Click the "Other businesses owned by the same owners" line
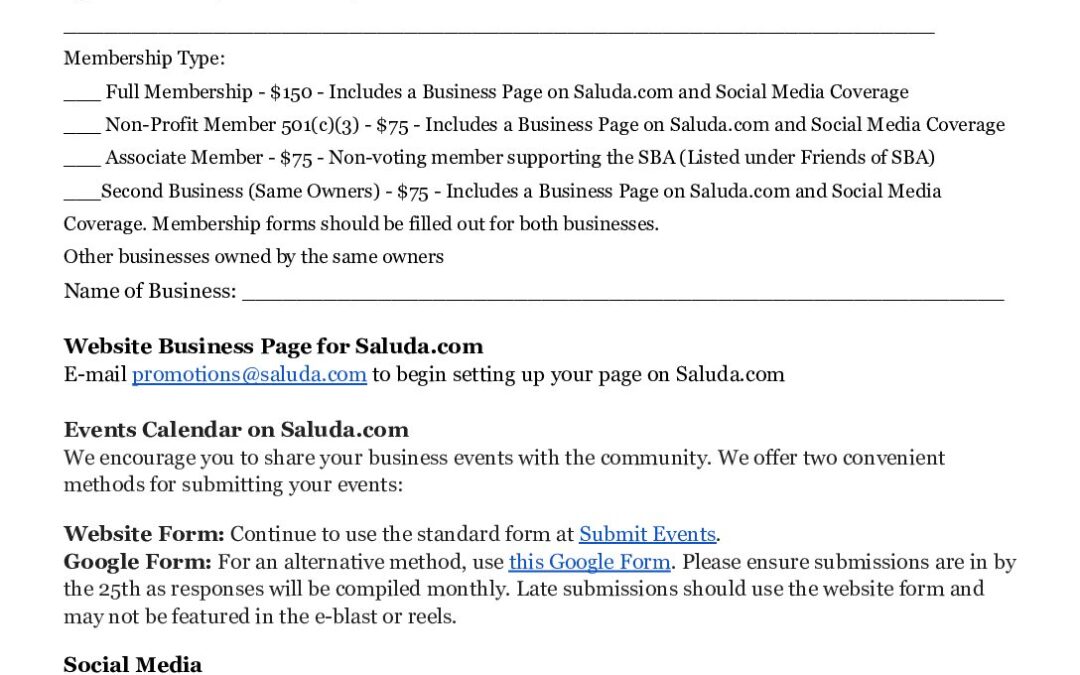The width and height of the screenshot is (1080, 675). [253, 257]
